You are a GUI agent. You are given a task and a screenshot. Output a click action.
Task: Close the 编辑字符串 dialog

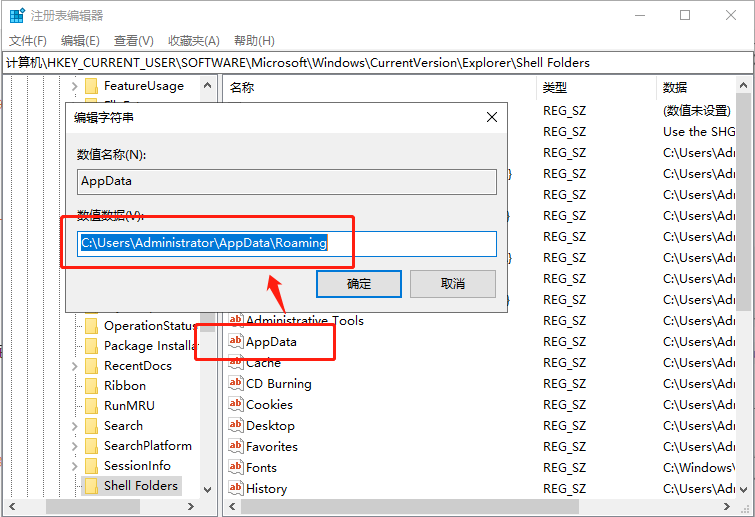tap(491, 117)
